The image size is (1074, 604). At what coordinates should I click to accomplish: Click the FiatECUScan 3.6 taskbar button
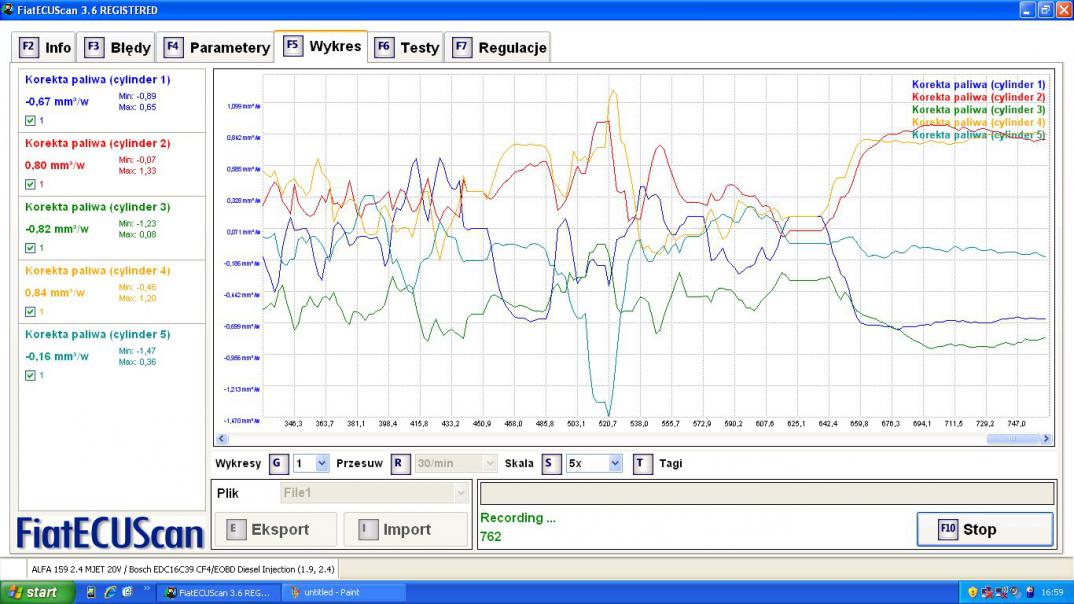(220, 592)
